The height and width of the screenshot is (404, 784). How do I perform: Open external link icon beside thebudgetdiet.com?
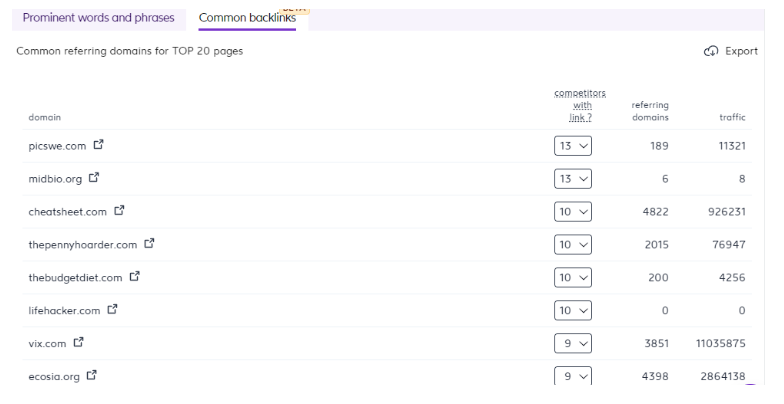(135, 277)
